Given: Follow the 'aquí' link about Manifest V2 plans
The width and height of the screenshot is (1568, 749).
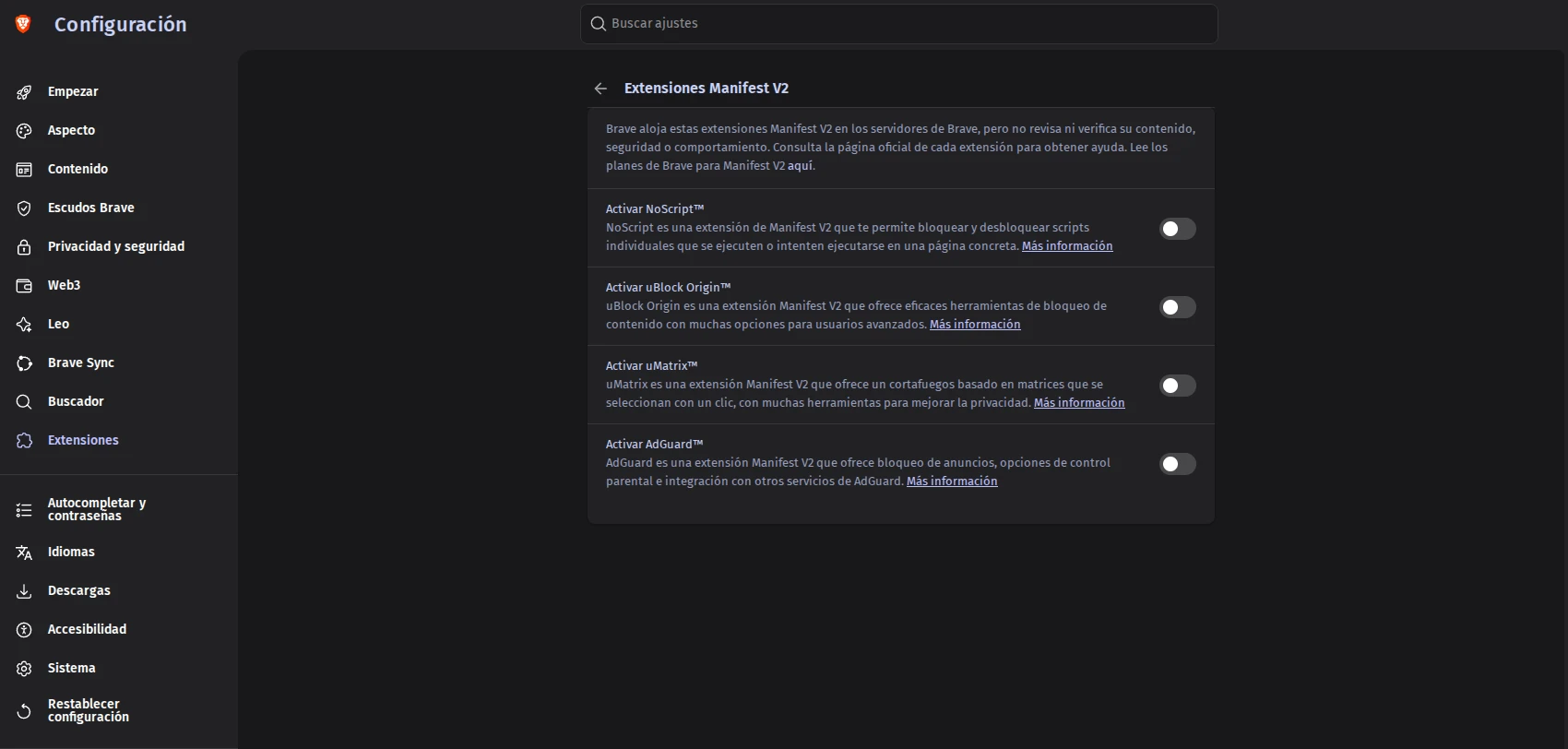Looking at the screenshot, I should click(x=800, y=166).
